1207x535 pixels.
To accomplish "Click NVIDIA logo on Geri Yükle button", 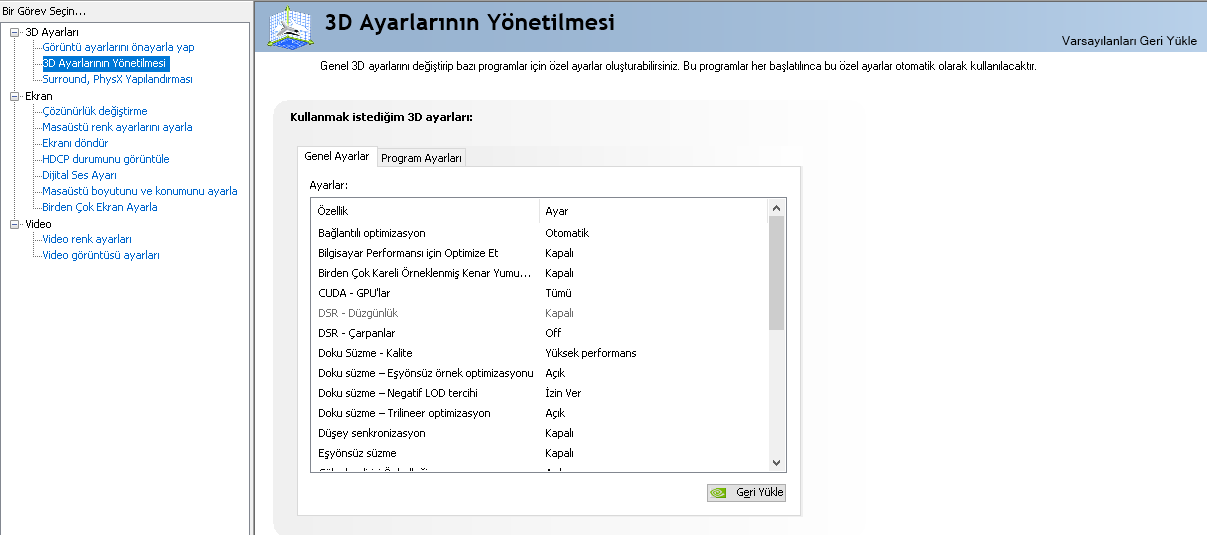I will 718,493.
